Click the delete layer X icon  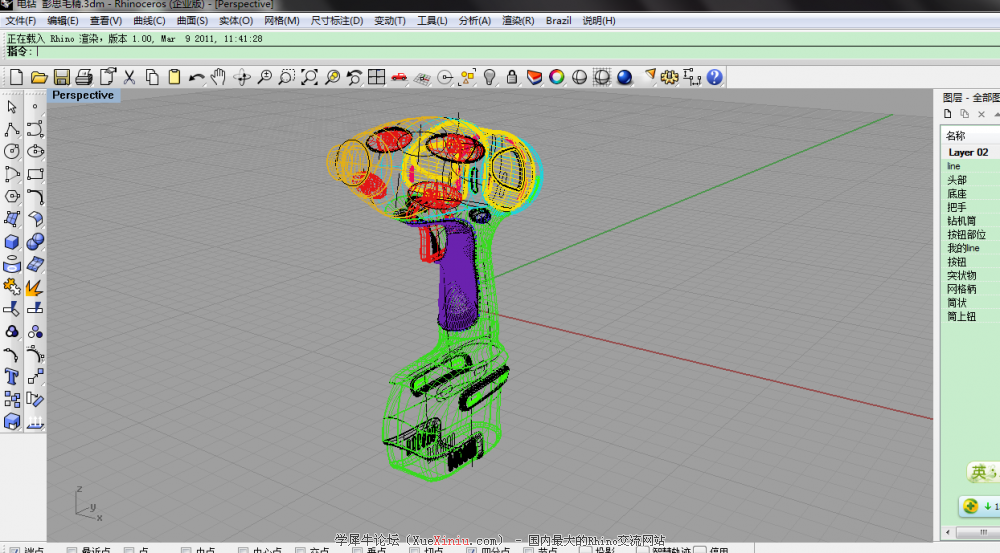pos(982,114)
